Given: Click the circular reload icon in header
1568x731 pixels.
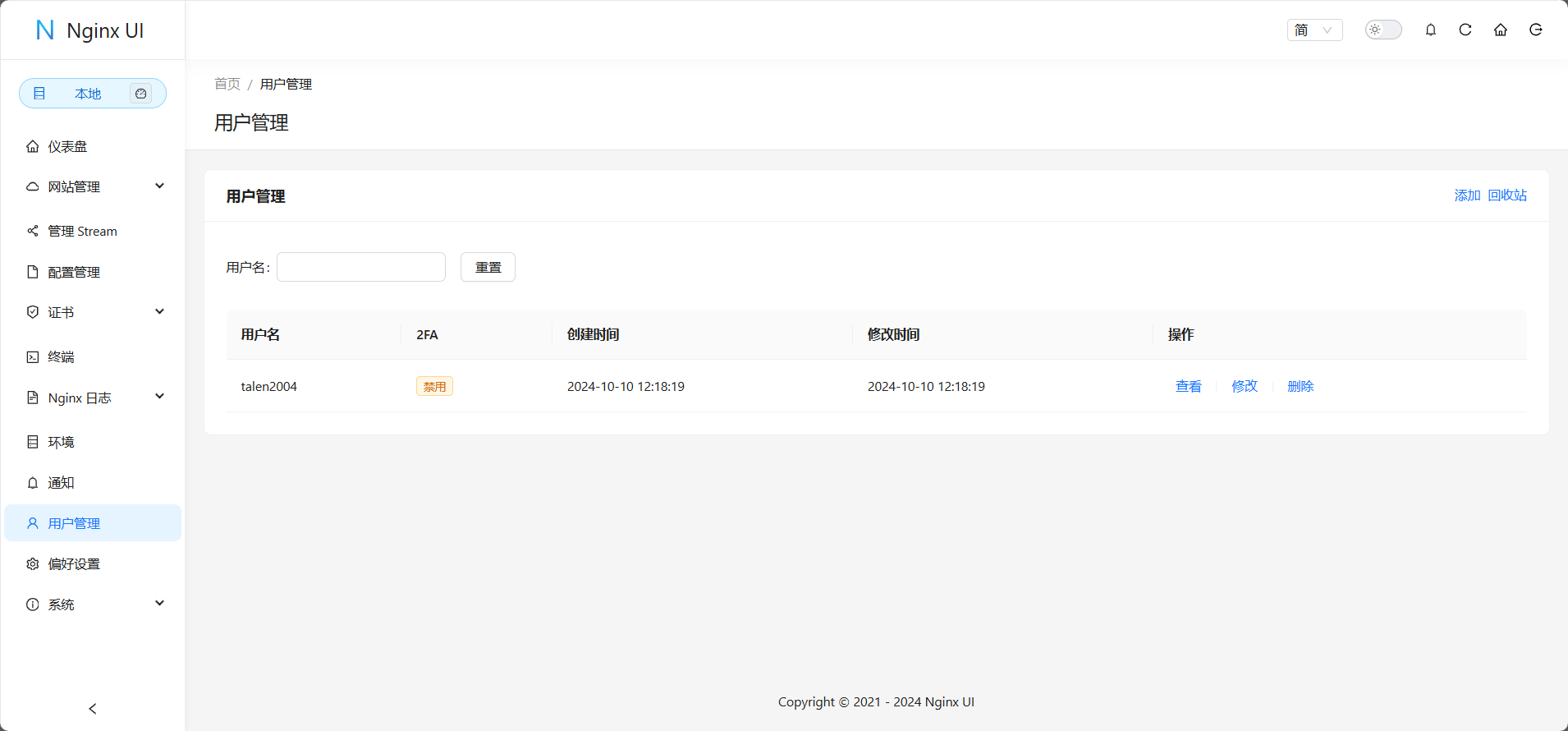Looking at the screenshot, I should pyautogui.click(x=1465, y=30).
